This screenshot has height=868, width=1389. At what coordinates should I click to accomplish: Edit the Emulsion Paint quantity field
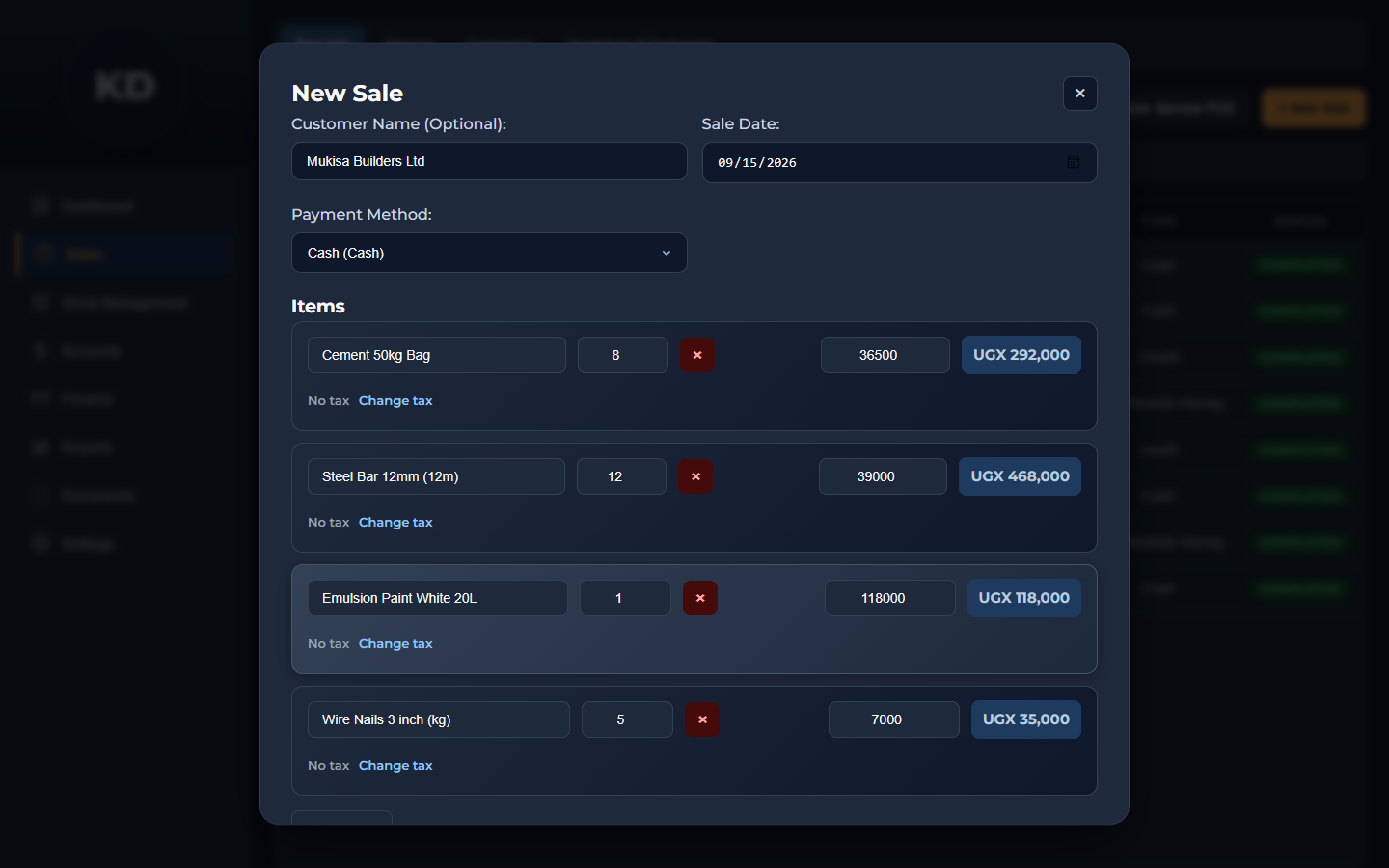tap(625, 598)
